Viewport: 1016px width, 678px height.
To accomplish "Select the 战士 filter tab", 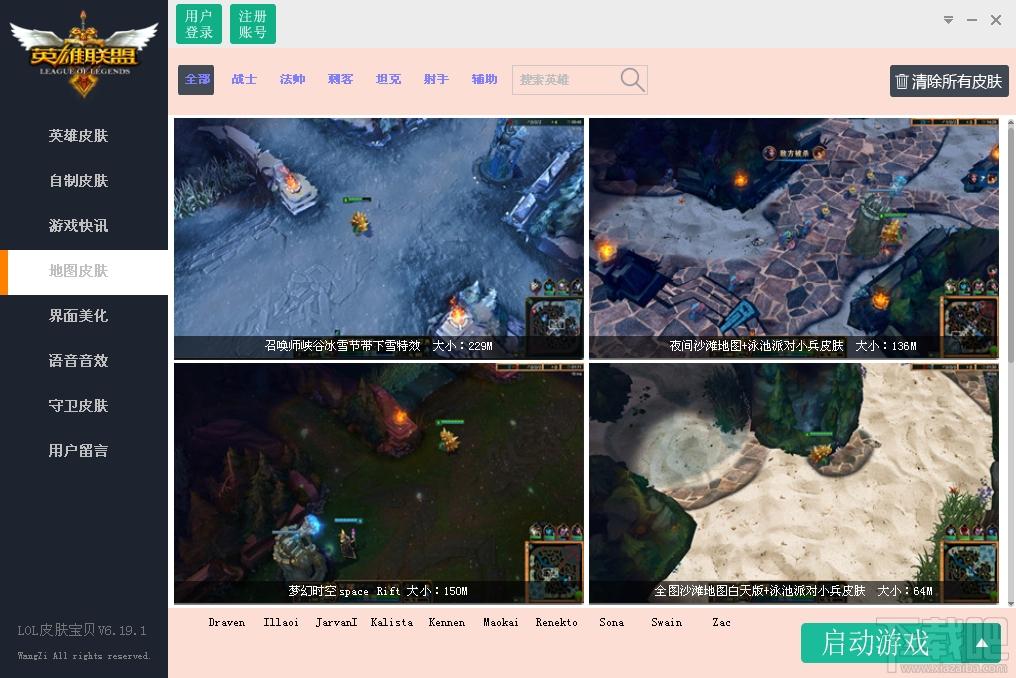I will [x=244, y=79].
